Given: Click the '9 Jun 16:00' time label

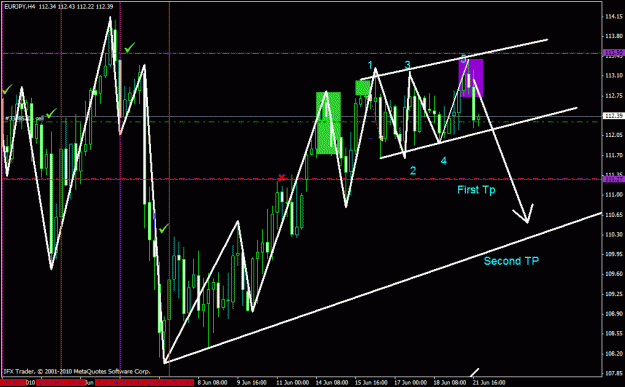Looking at the screenshot, I should coord(252,383).
